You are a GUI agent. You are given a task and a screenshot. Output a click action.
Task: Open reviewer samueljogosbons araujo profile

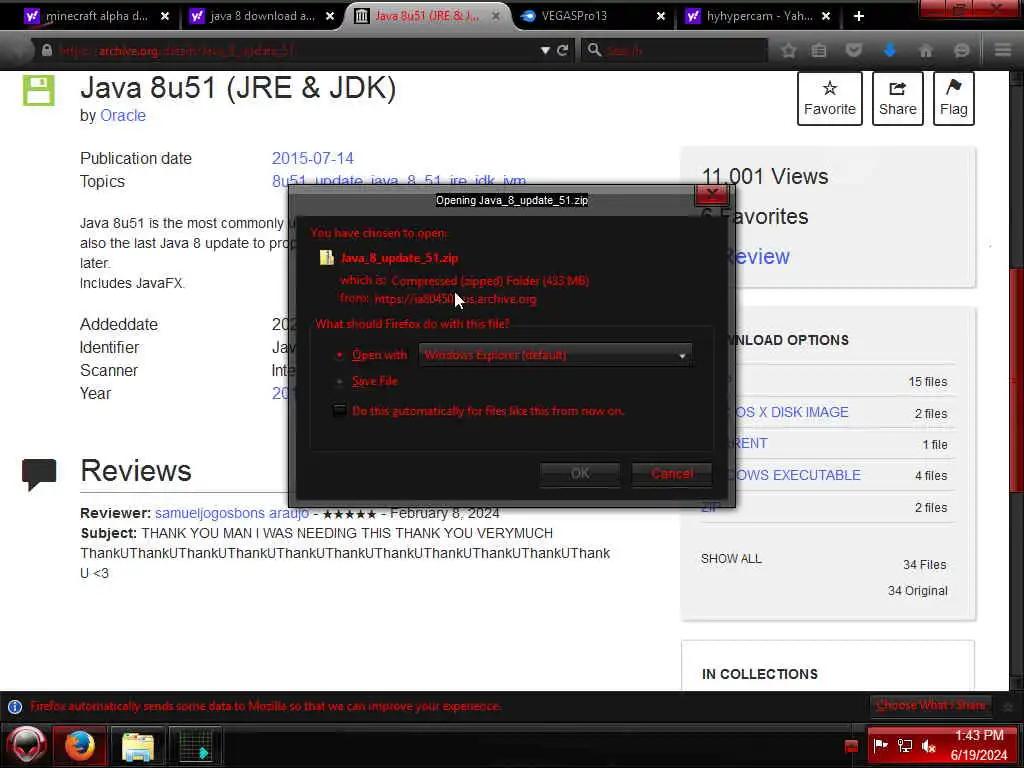coord(231,513)
